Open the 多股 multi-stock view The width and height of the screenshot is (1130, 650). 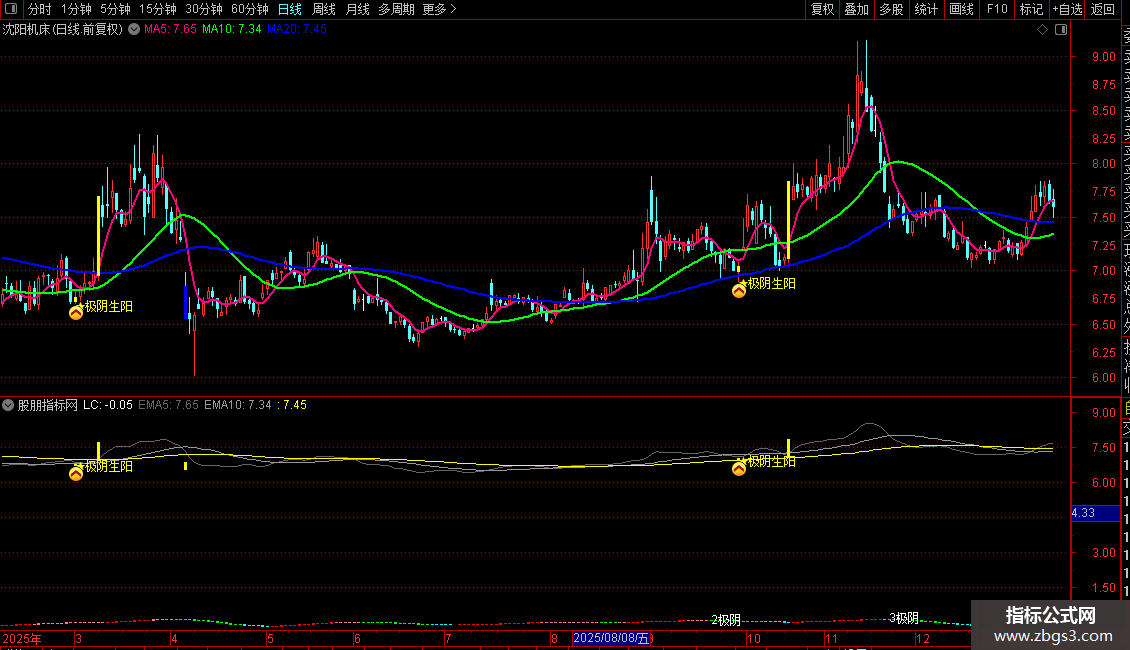pyautogui.click(x=891, y=9)
